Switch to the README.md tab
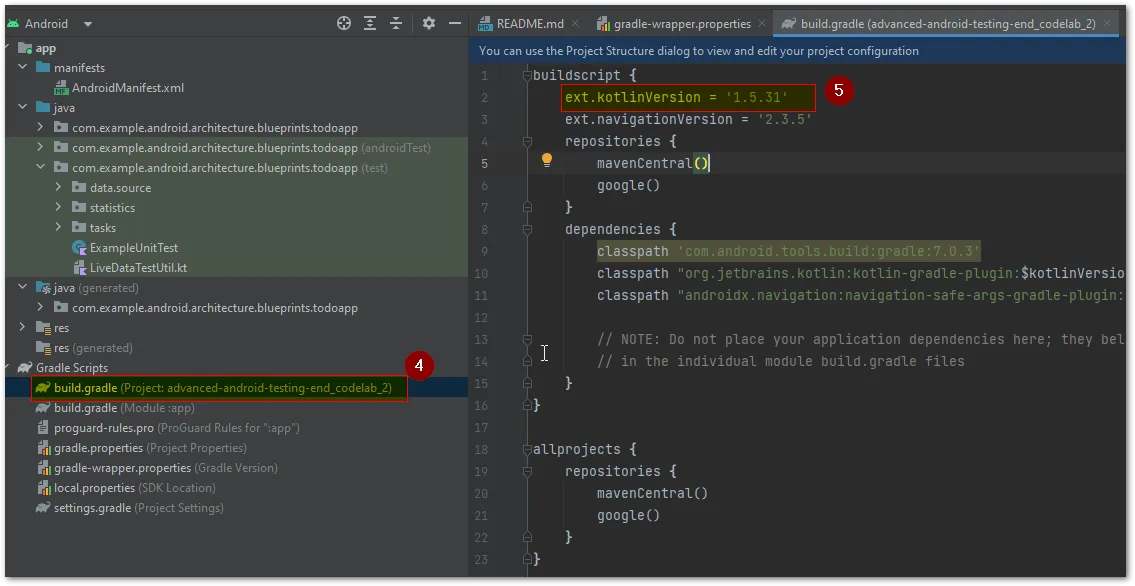The width and height of the screenshot is (1135, 586). pyautogui.click(x=529, y=24)
